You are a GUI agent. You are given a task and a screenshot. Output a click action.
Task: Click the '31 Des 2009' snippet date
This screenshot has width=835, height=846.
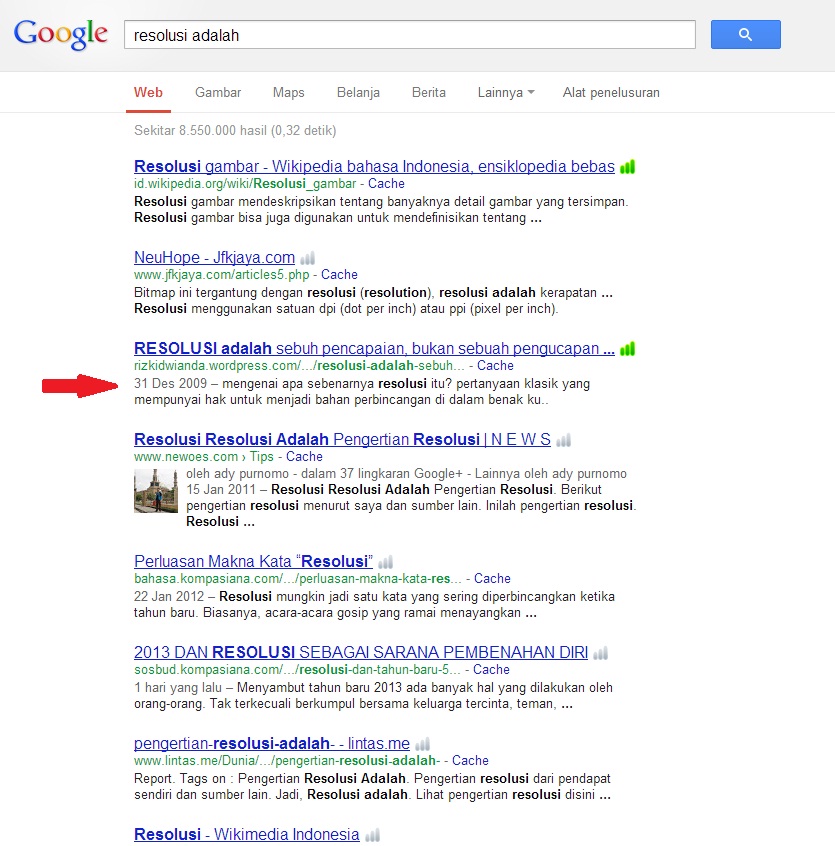click(x=170, y=384)
